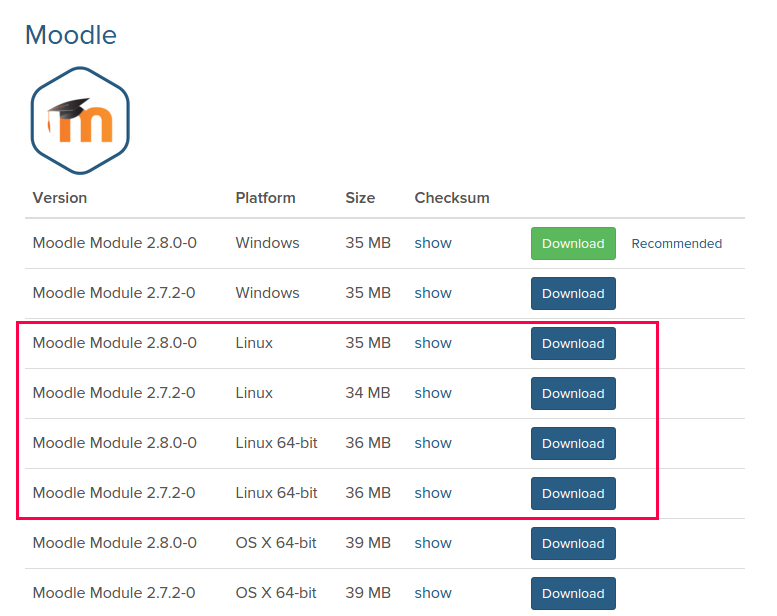
Task: Select Moodle Module 2.8.0-0 text in OS X row
Action: (x=114, y=543)
